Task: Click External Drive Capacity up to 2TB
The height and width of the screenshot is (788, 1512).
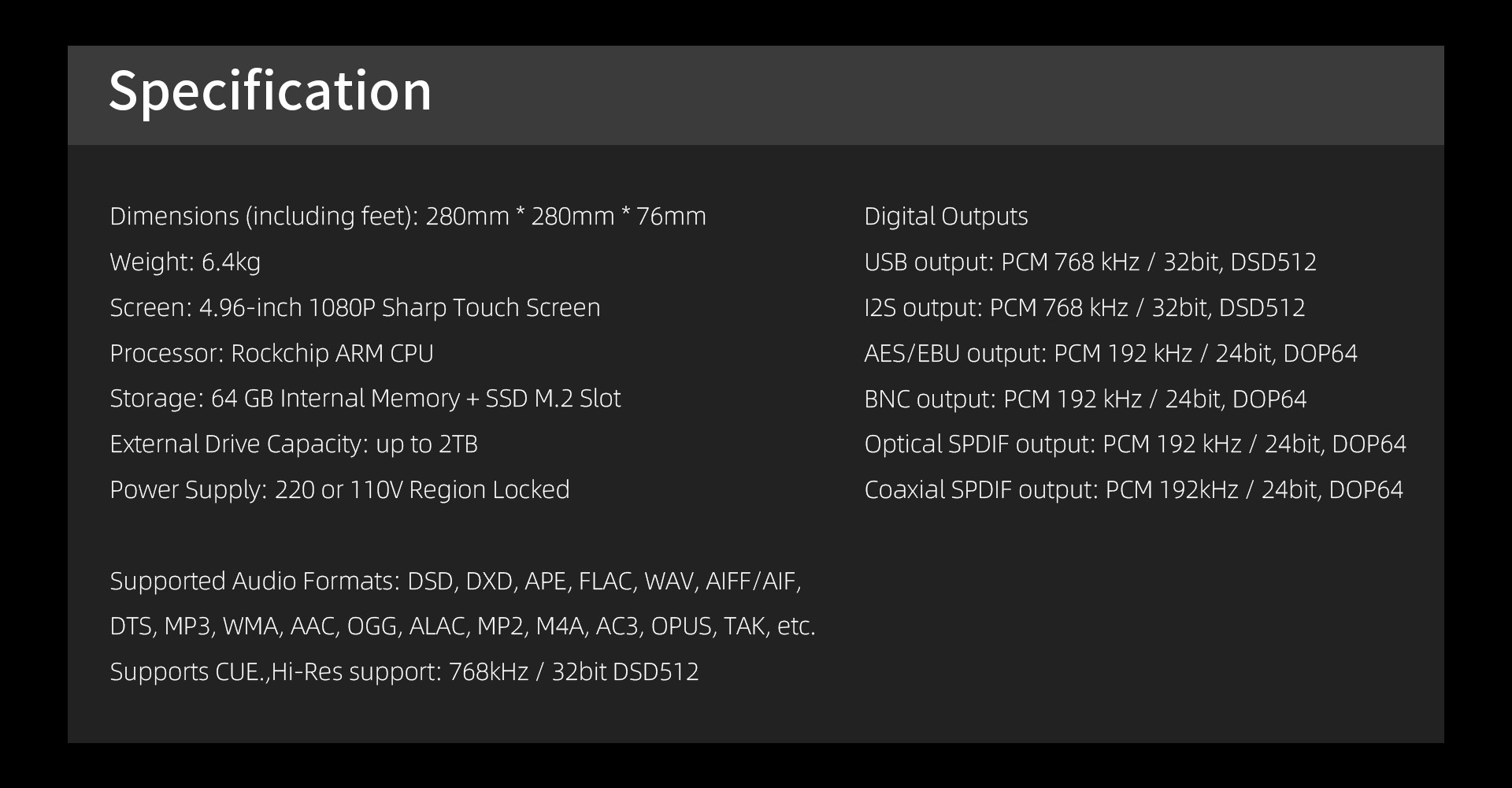Action: tap(294, 444)
